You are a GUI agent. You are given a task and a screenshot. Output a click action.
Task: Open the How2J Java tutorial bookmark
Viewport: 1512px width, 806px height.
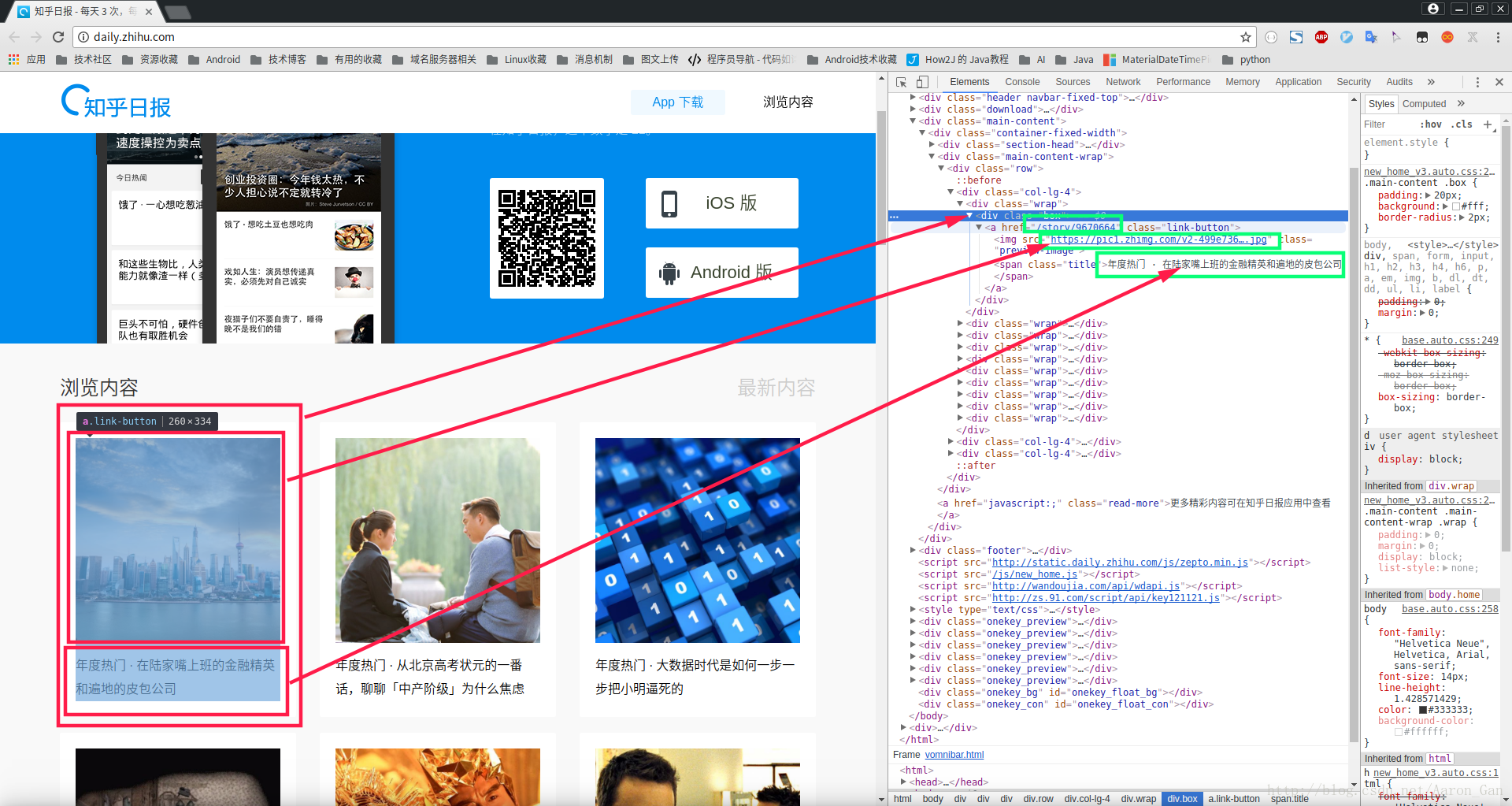(x=958, y=60)
